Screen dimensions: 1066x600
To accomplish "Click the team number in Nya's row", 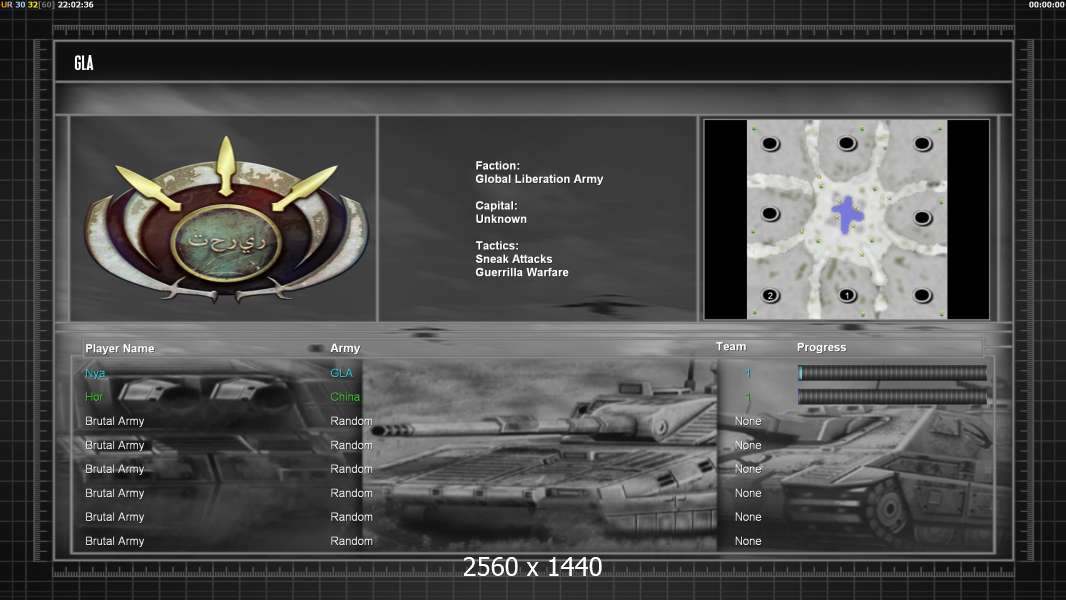I will pos(748,373).
